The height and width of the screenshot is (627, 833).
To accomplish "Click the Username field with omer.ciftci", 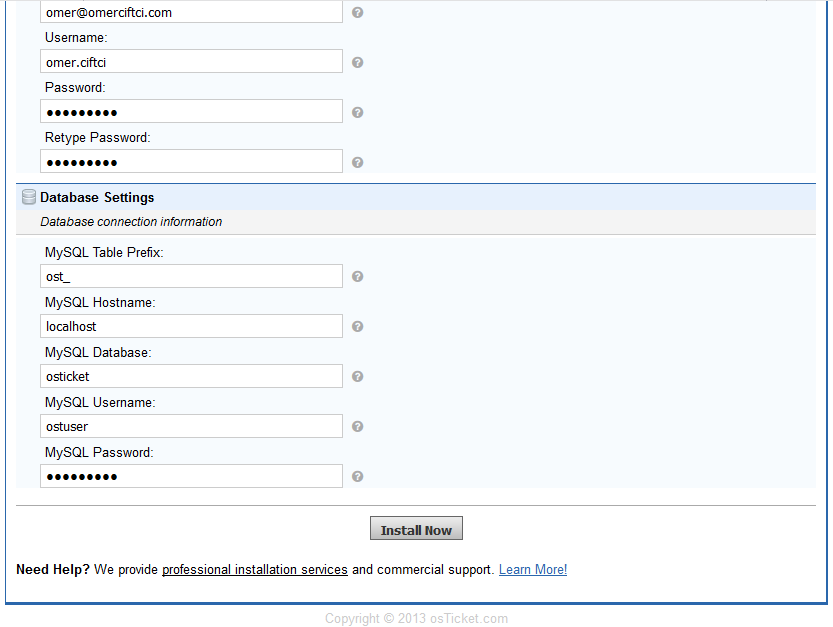I will click(191, 62).
